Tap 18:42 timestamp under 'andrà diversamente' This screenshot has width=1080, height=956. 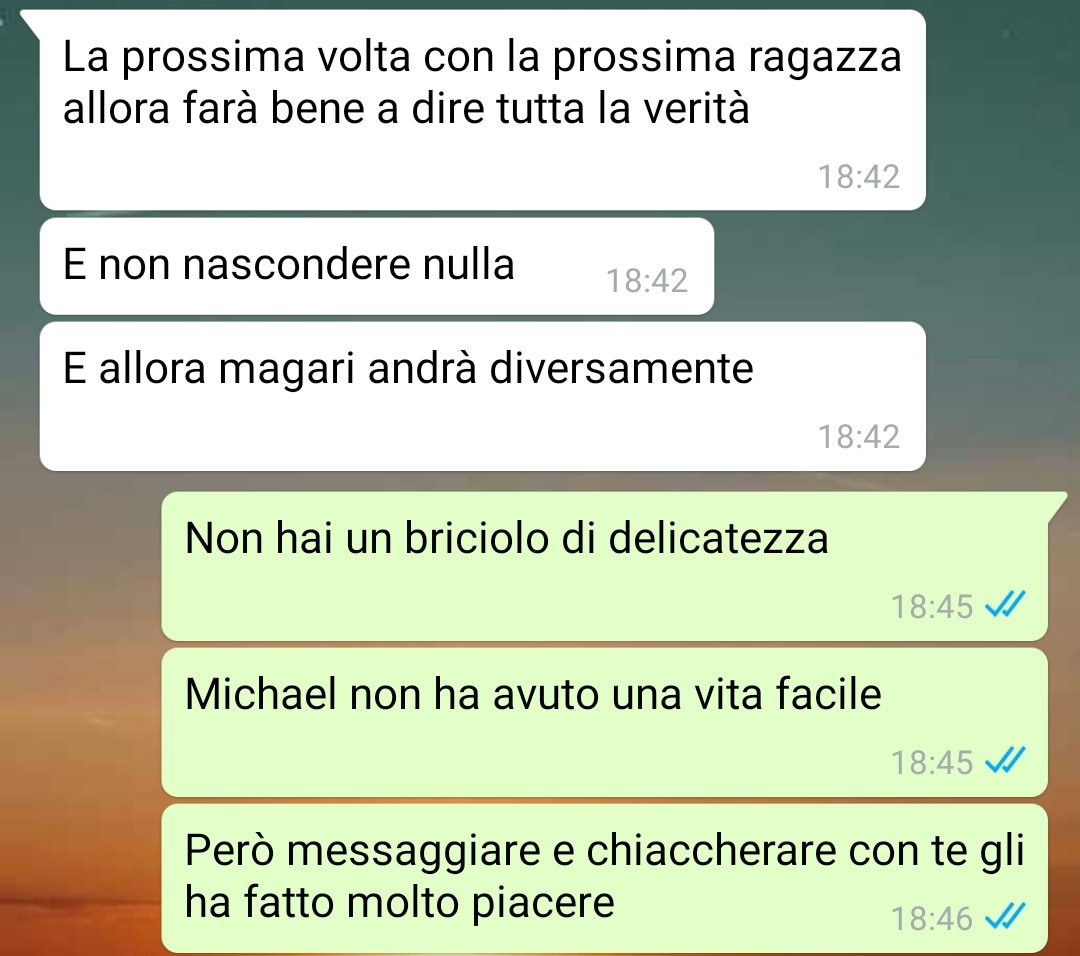point(859,437)
